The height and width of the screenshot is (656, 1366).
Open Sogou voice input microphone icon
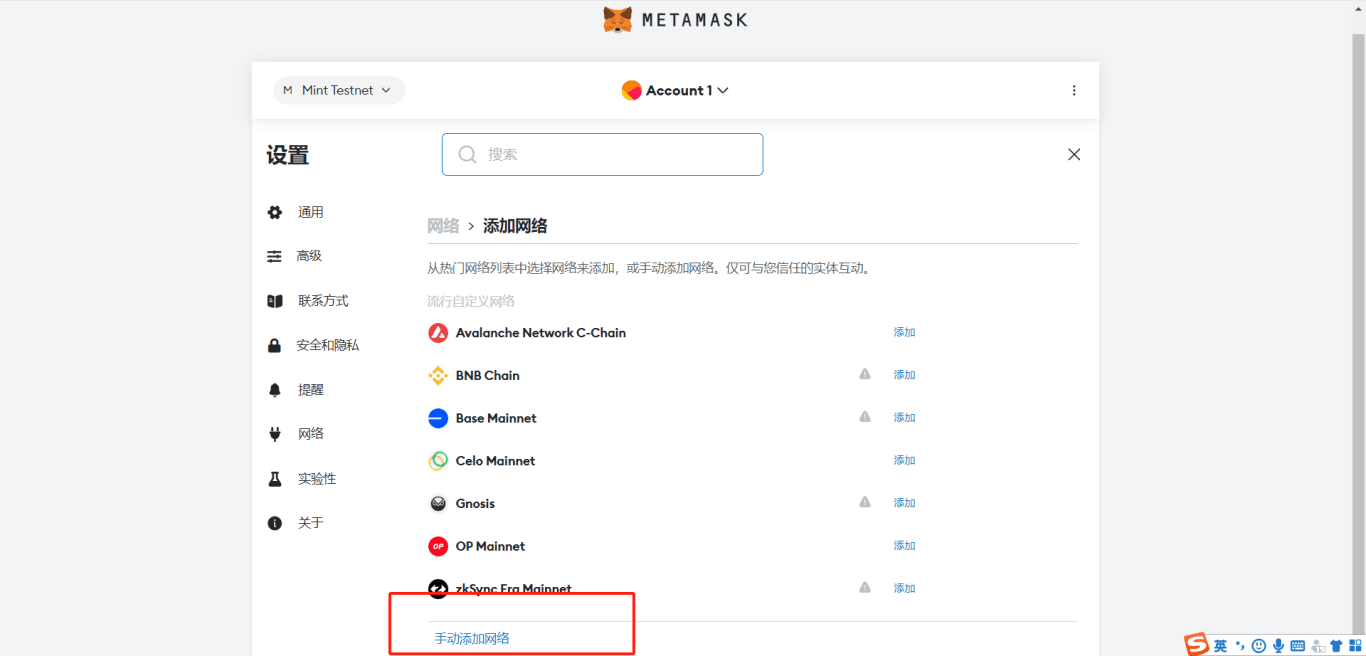(1277, 645)
